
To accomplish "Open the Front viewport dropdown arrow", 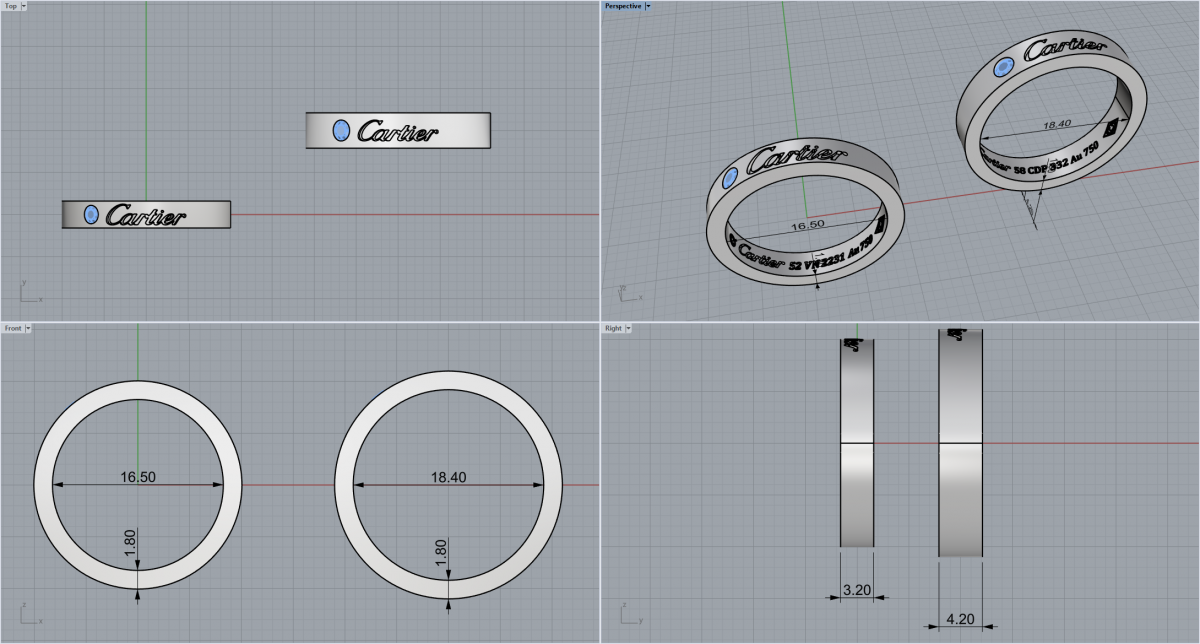I will click(28, 328).
